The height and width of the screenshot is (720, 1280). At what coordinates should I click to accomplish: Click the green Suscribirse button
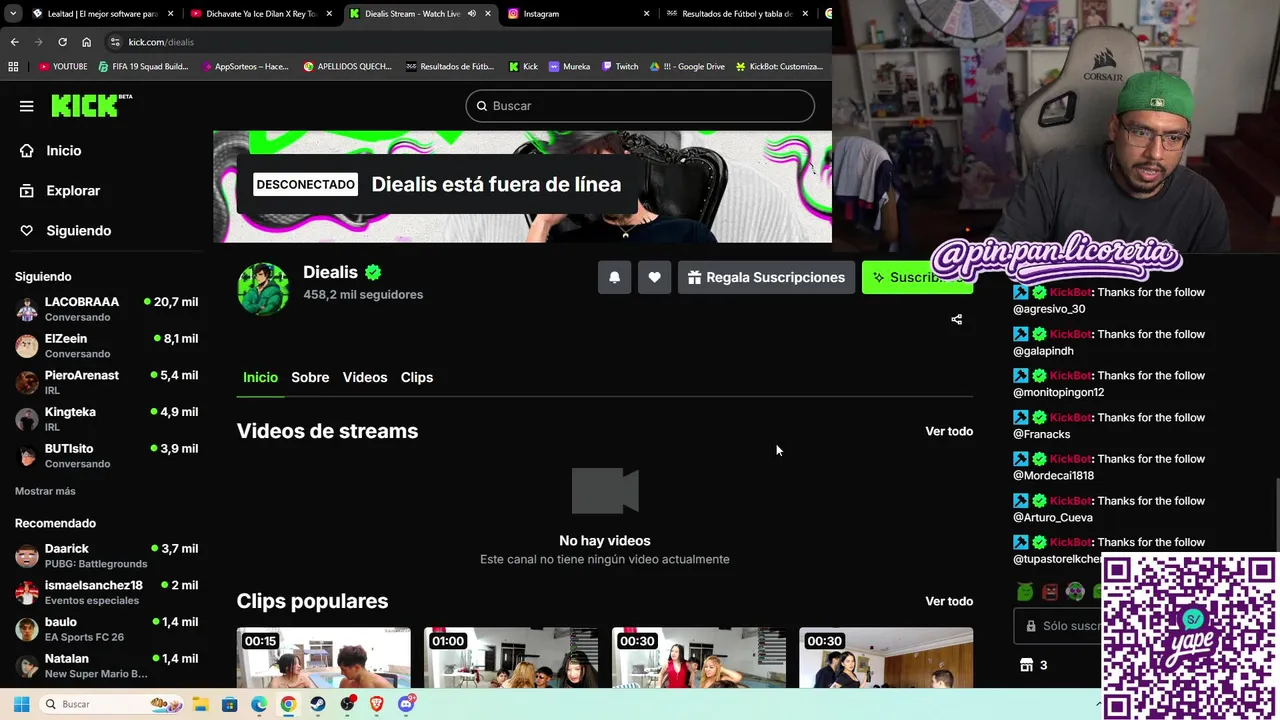(917, 277)
